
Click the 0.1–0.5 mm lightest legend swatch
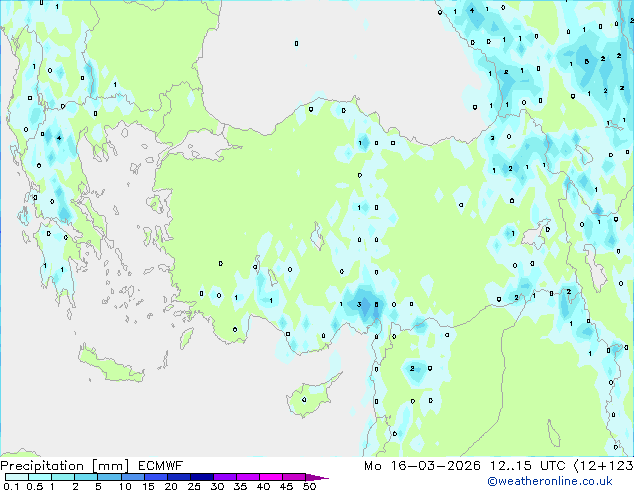point(17,477)
